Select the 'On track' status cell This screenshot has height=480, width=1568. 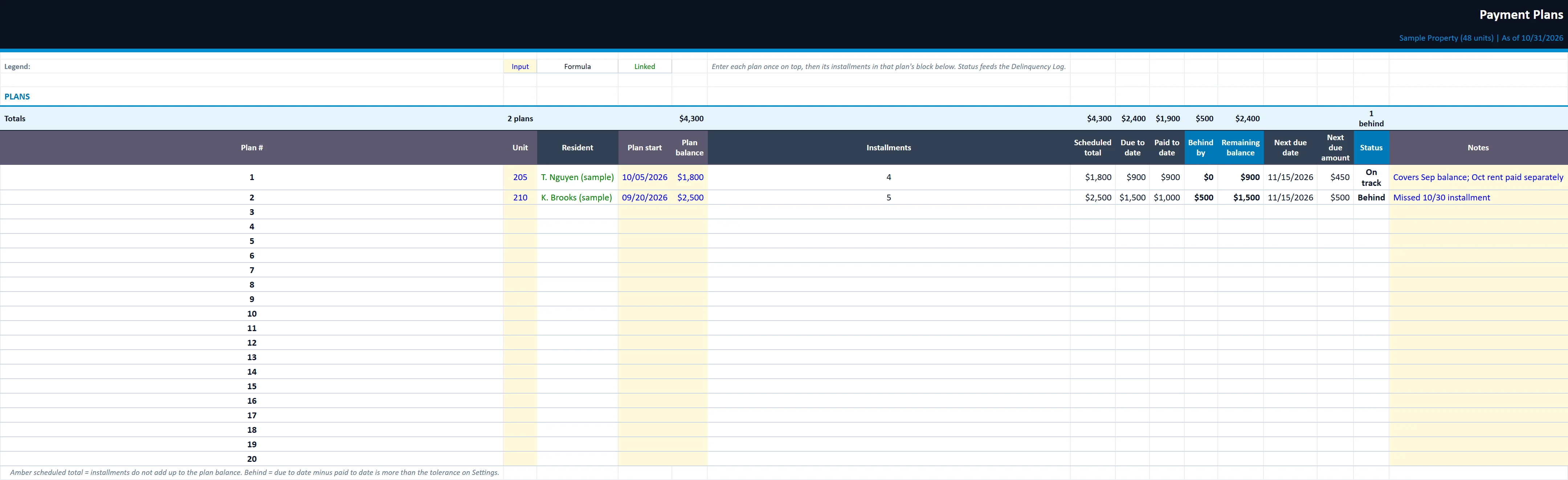point(1371,177)
